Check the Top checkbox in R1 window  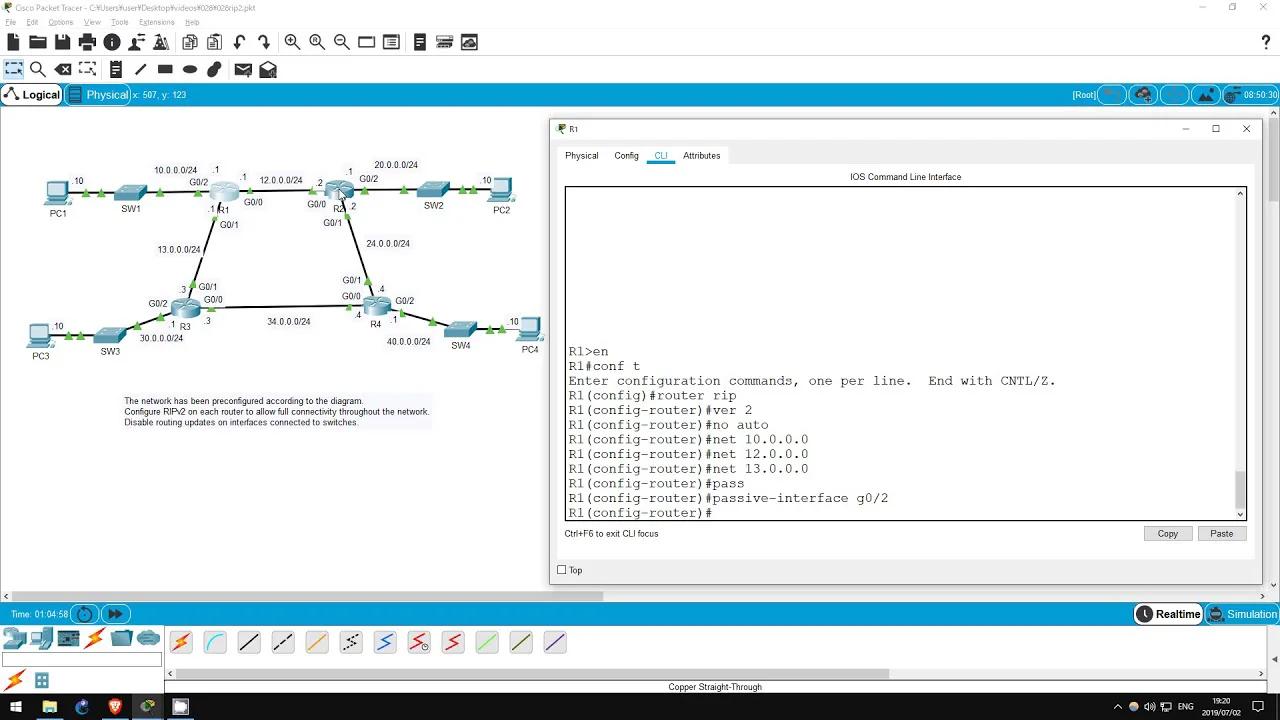[562, 569]
